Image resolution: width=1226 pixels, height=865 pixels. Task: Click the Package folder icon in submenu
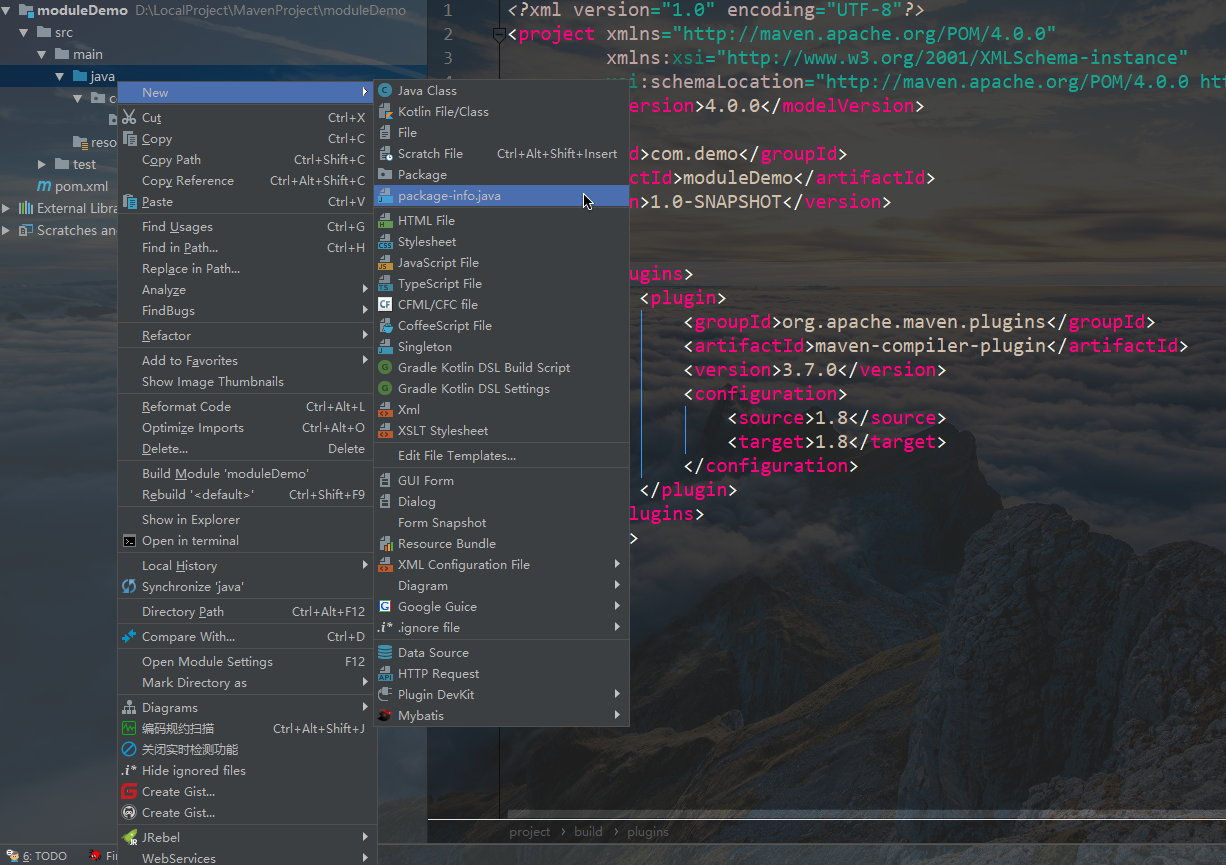(385, 174)
